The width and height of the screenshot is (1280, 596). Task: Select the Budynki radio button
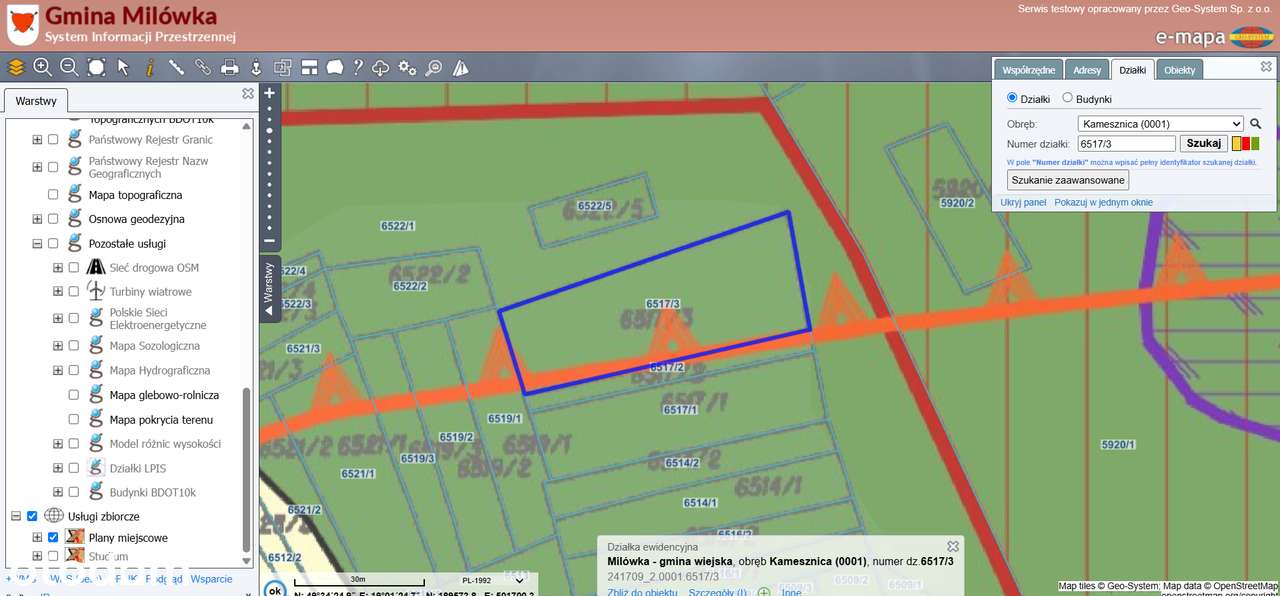point(1067,98)
